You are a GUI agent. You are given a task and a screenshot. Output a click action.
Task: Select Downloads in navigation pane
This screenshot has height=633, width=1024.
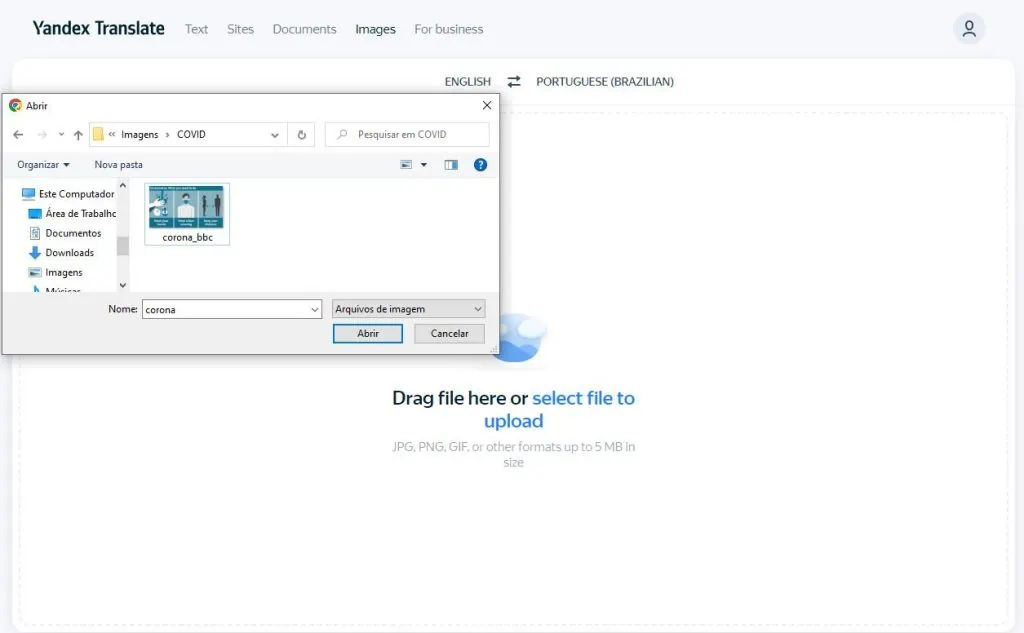coord(69,253)
